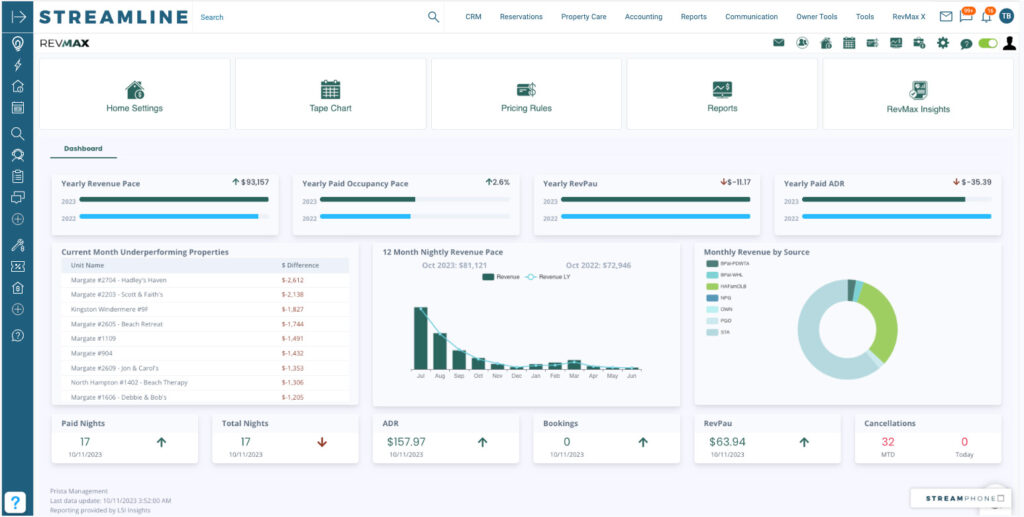Open the circled question mark sidebar icon
This screenshot has width=1024, height=517.
click(x=18, y=336)
